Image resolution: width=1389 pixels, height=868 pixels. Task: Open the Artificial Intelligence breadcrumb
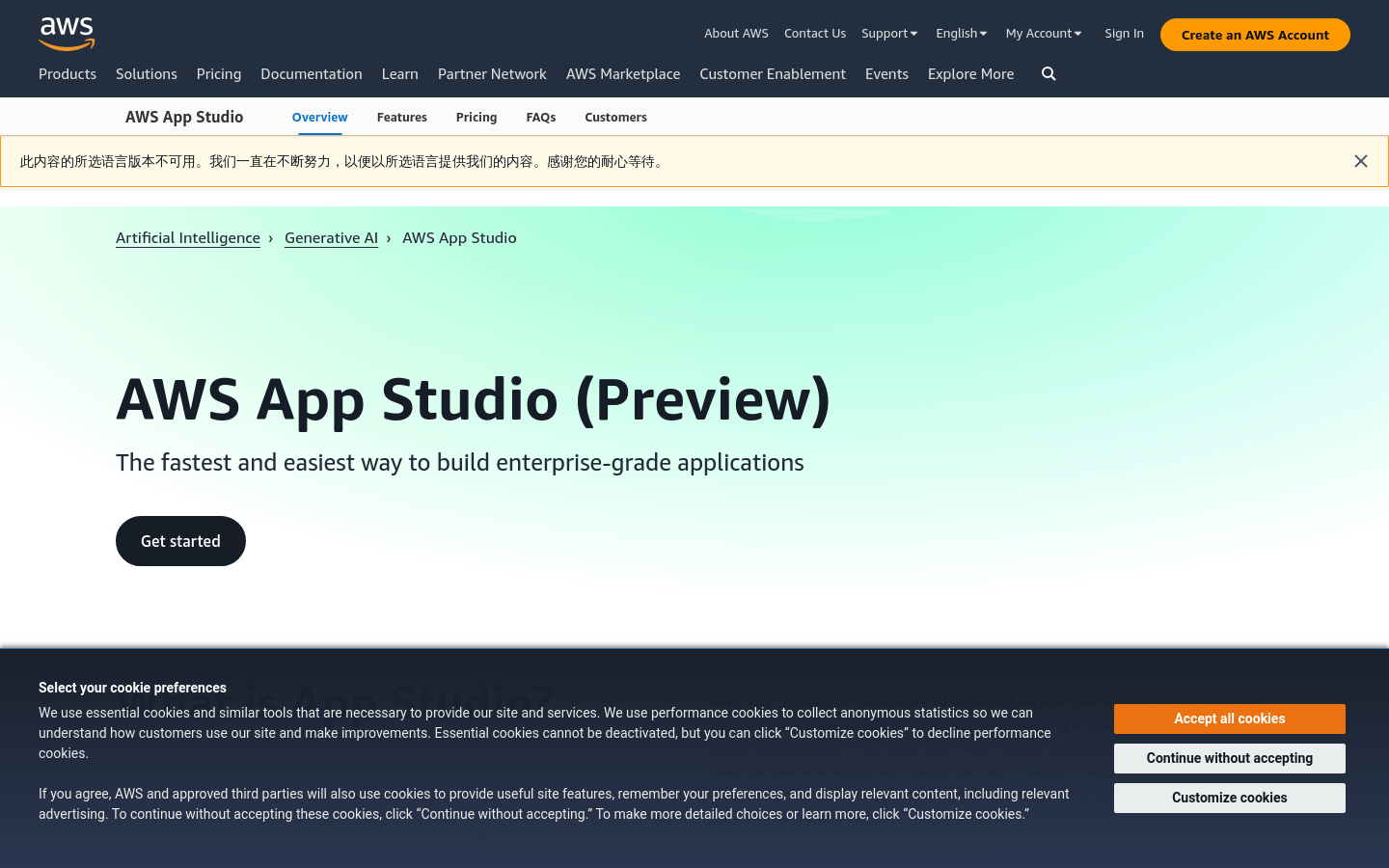click(x=188, y=237)
